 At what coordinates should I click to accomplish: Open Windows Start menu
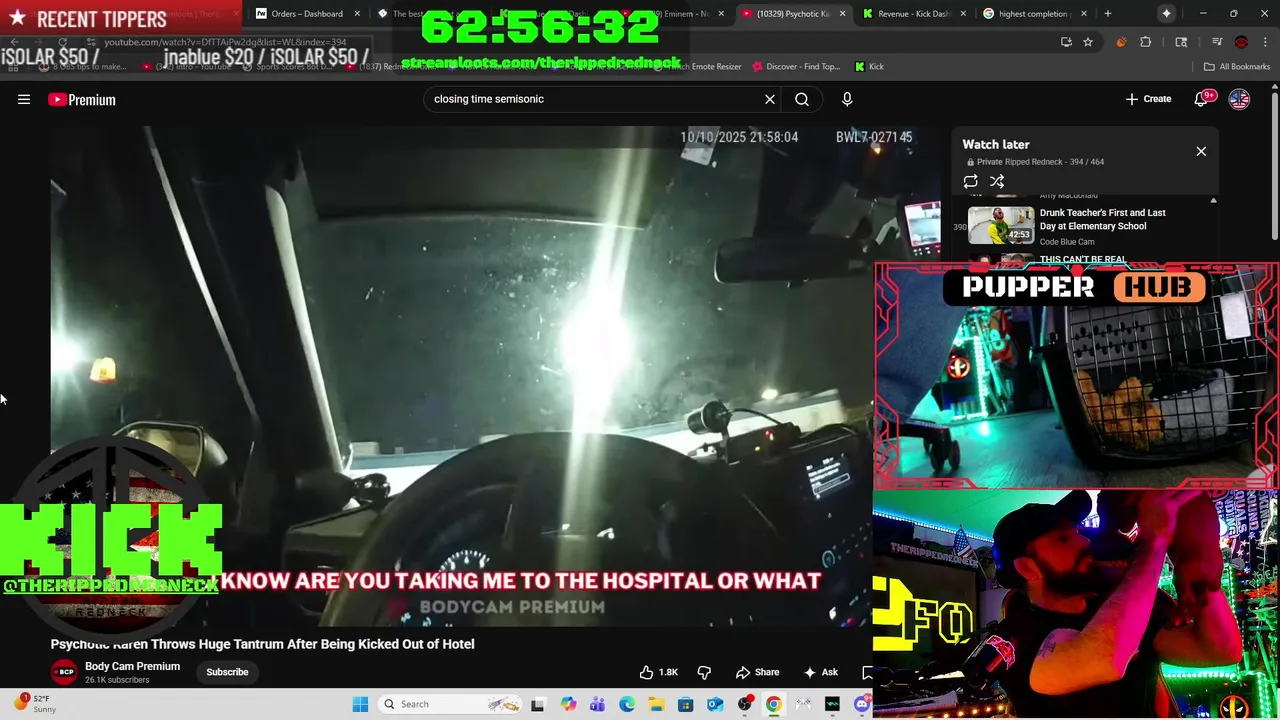pyautogui.click(x=360, y=704)
